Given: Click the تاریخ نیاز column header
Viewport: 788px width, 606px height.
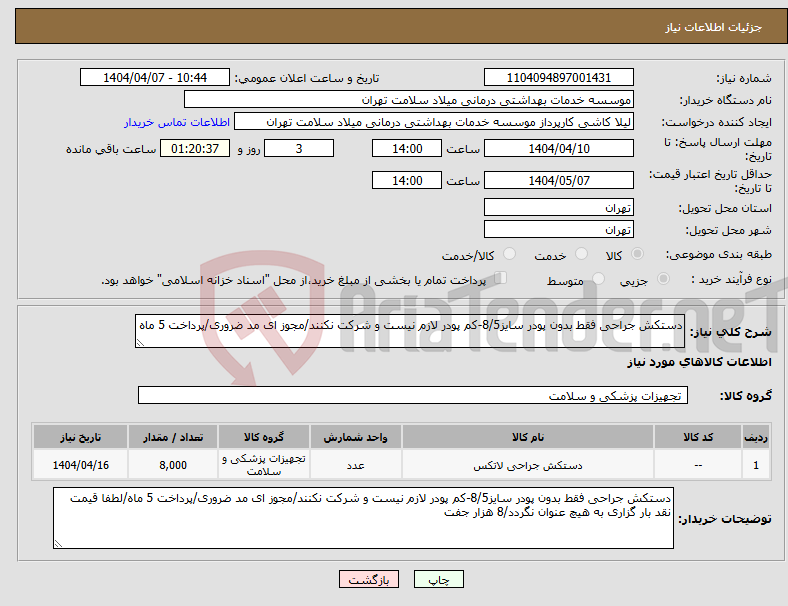Looking at the screenshot, I should [x=80, y=437].
